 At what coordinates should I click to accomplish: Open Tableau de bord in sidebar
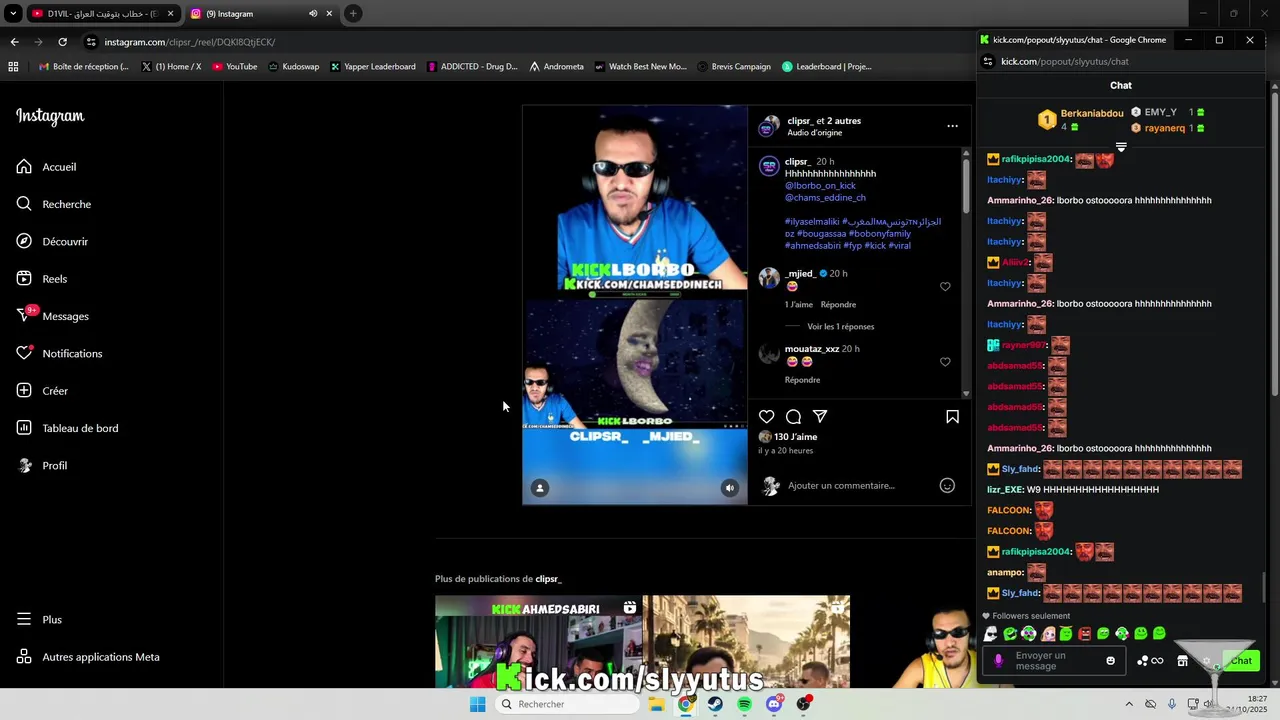coord(67,428)
